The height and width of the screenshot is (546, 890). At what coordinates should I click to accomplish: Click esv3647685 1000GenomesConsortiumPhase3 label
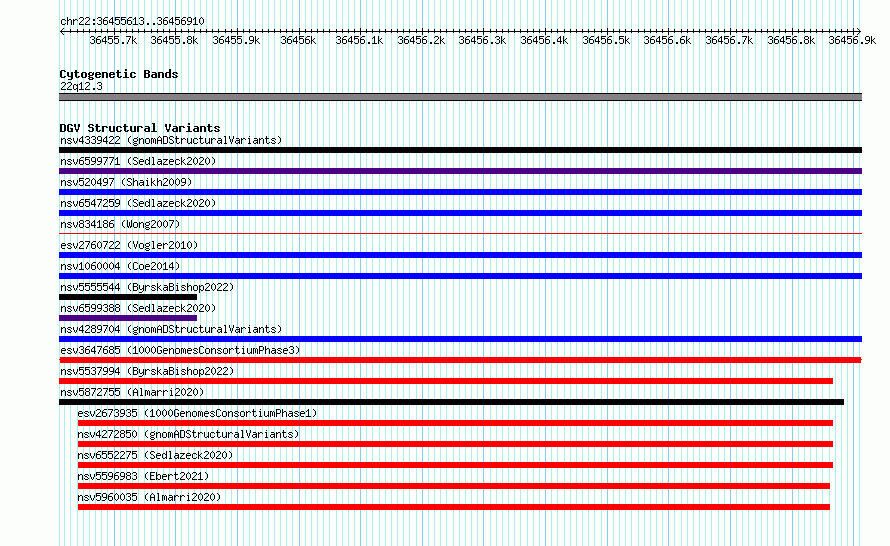point(180,350)
